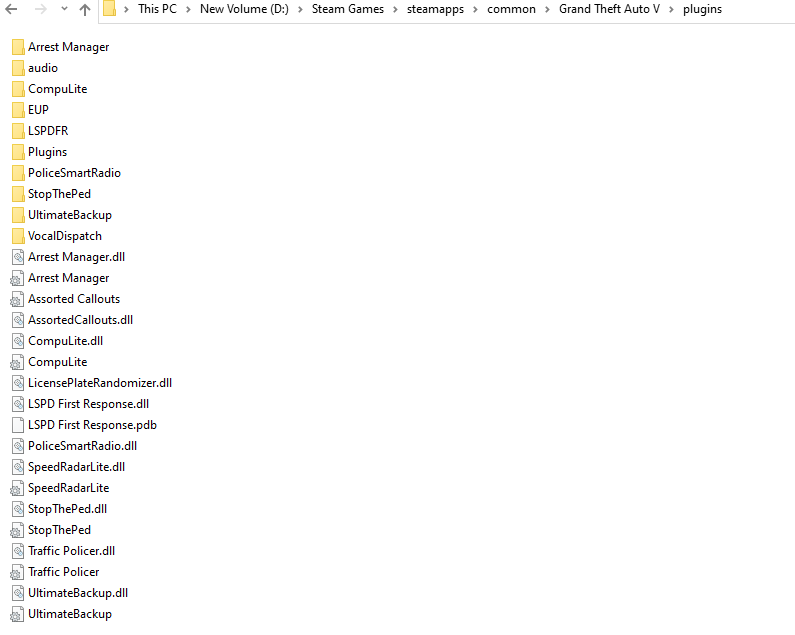Select LSPD First Response.dll file icon

(18, 404)
